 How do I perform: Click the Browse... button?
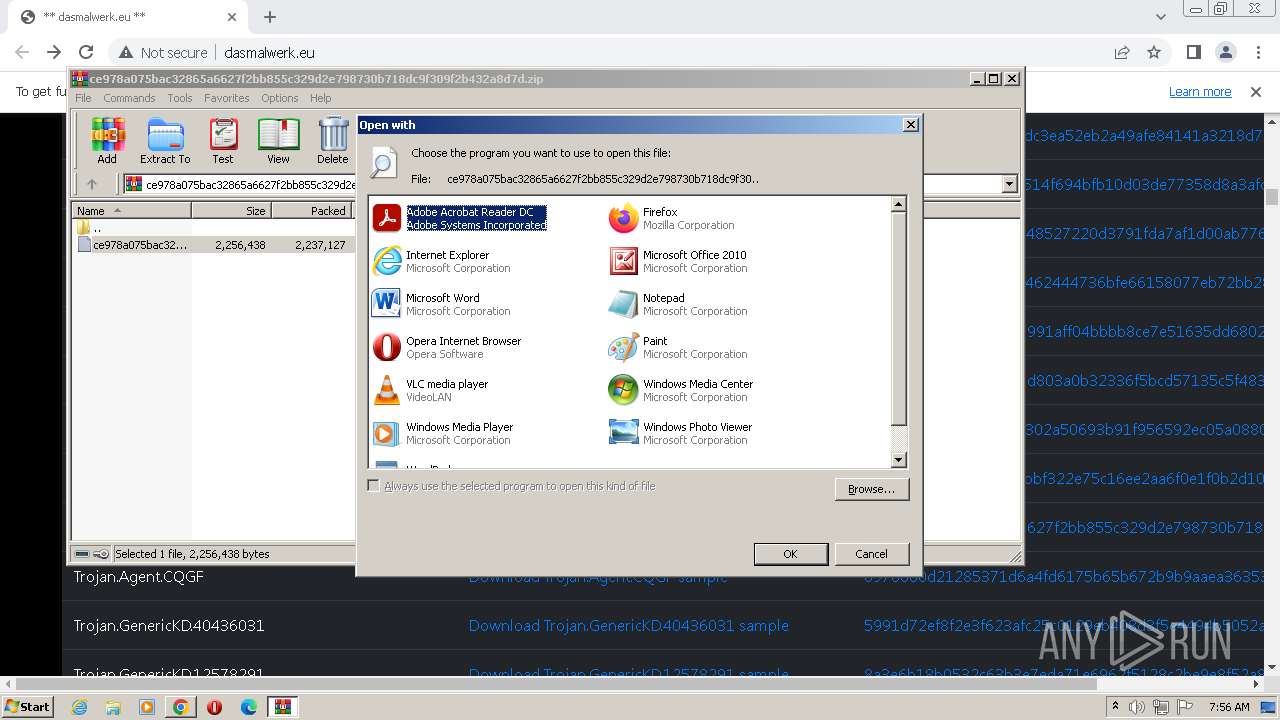871,489
